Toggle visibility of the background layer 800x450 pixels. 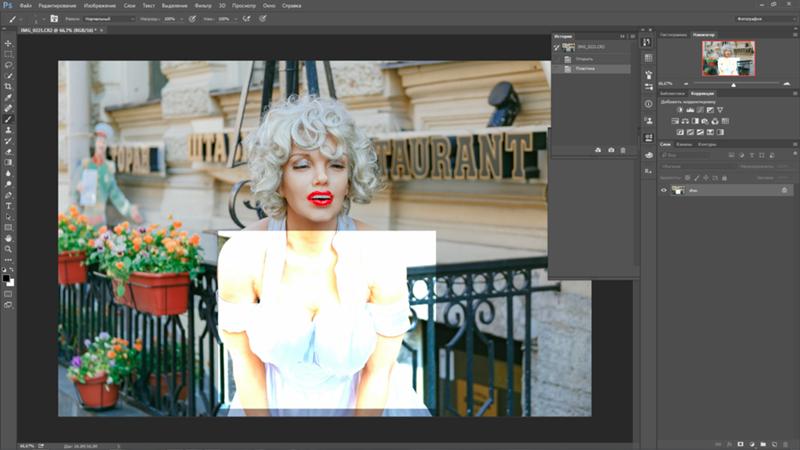tap(664, 189)
